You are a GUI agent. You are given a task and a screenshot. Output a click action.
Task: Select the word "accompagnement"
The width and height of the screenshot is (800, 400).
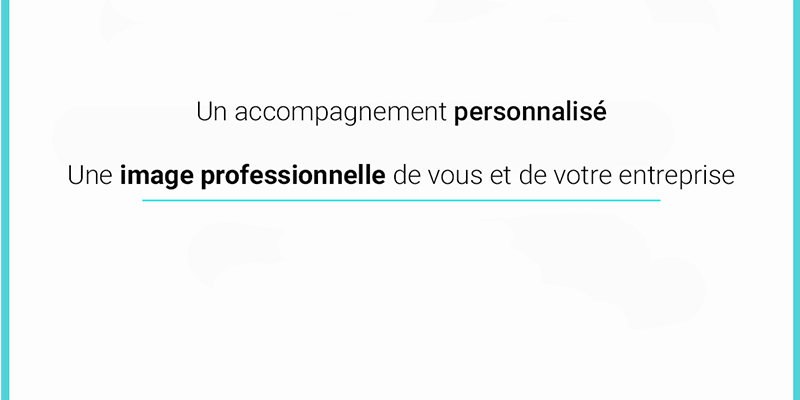[x=340, y=114]
